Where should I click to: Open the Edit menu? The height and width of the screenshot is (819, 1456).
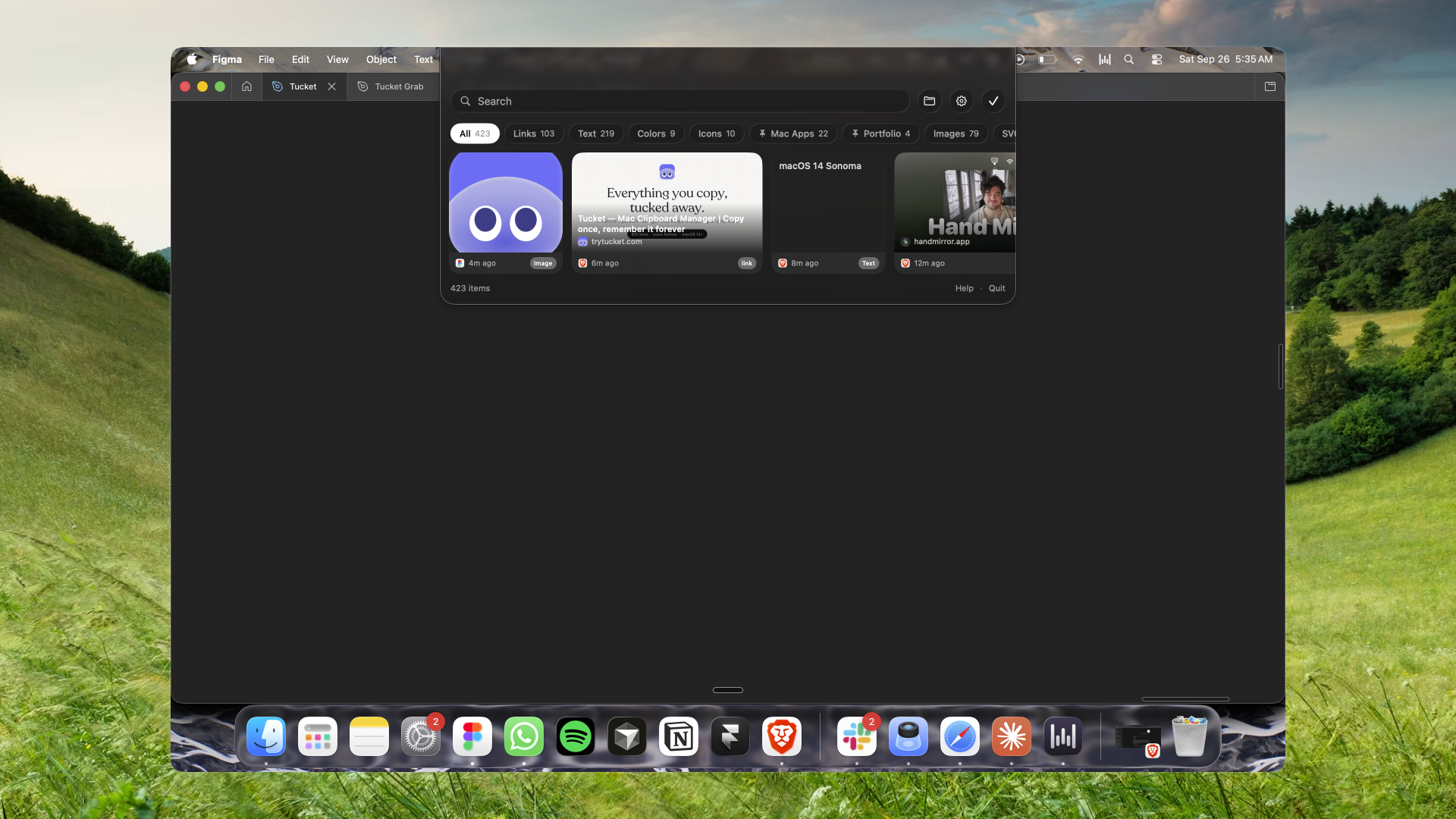pos(300,59)
